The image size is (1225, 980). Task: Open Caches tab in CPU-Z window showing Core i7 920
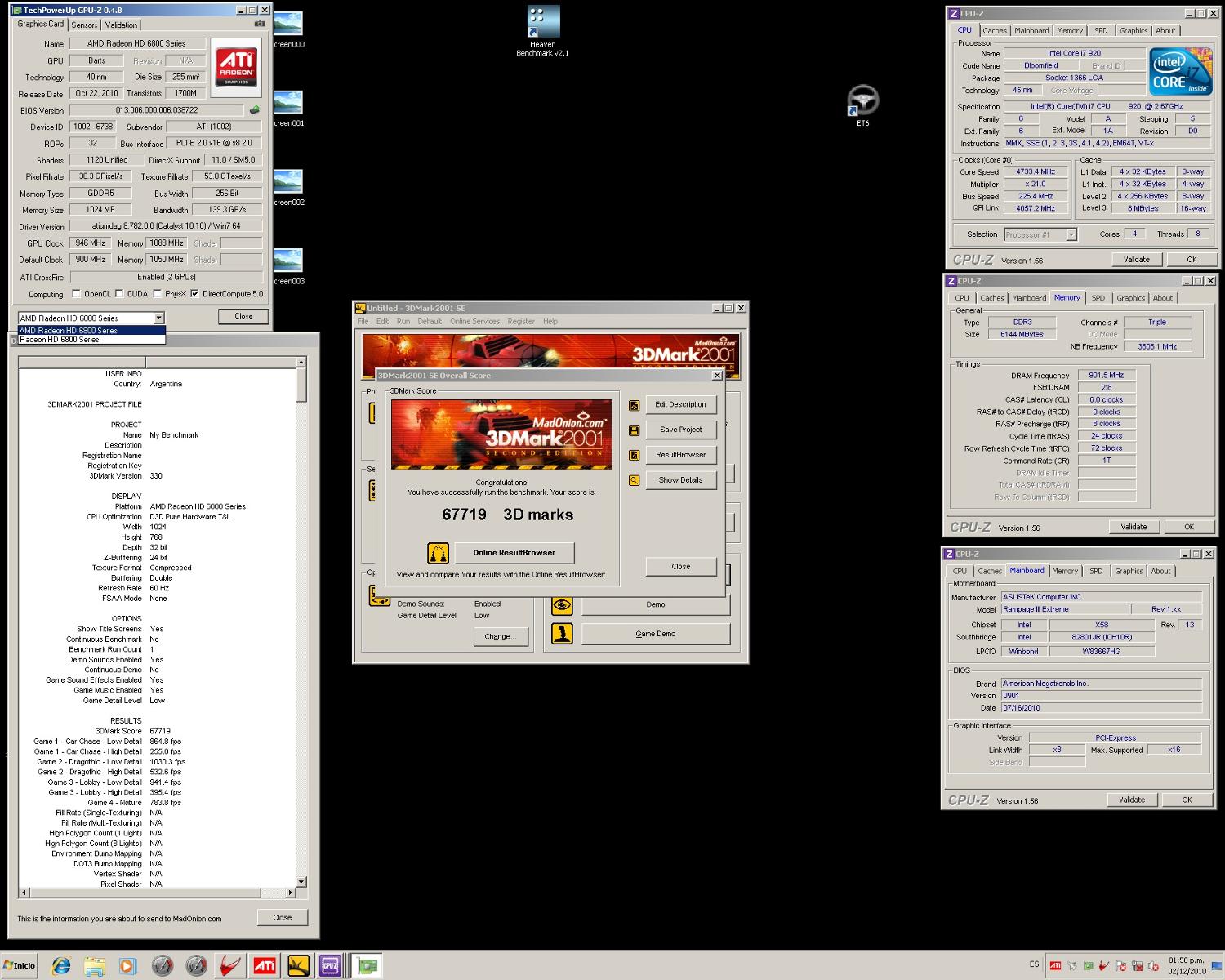[x=994, y=31]
